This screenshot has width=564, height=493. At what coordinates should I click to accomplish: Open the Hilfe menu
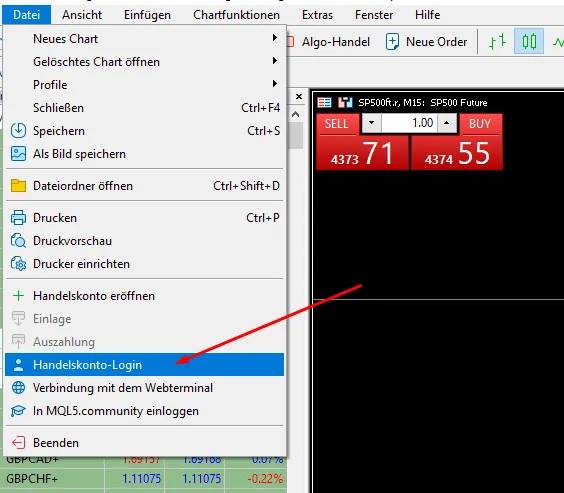click(427, 15)
